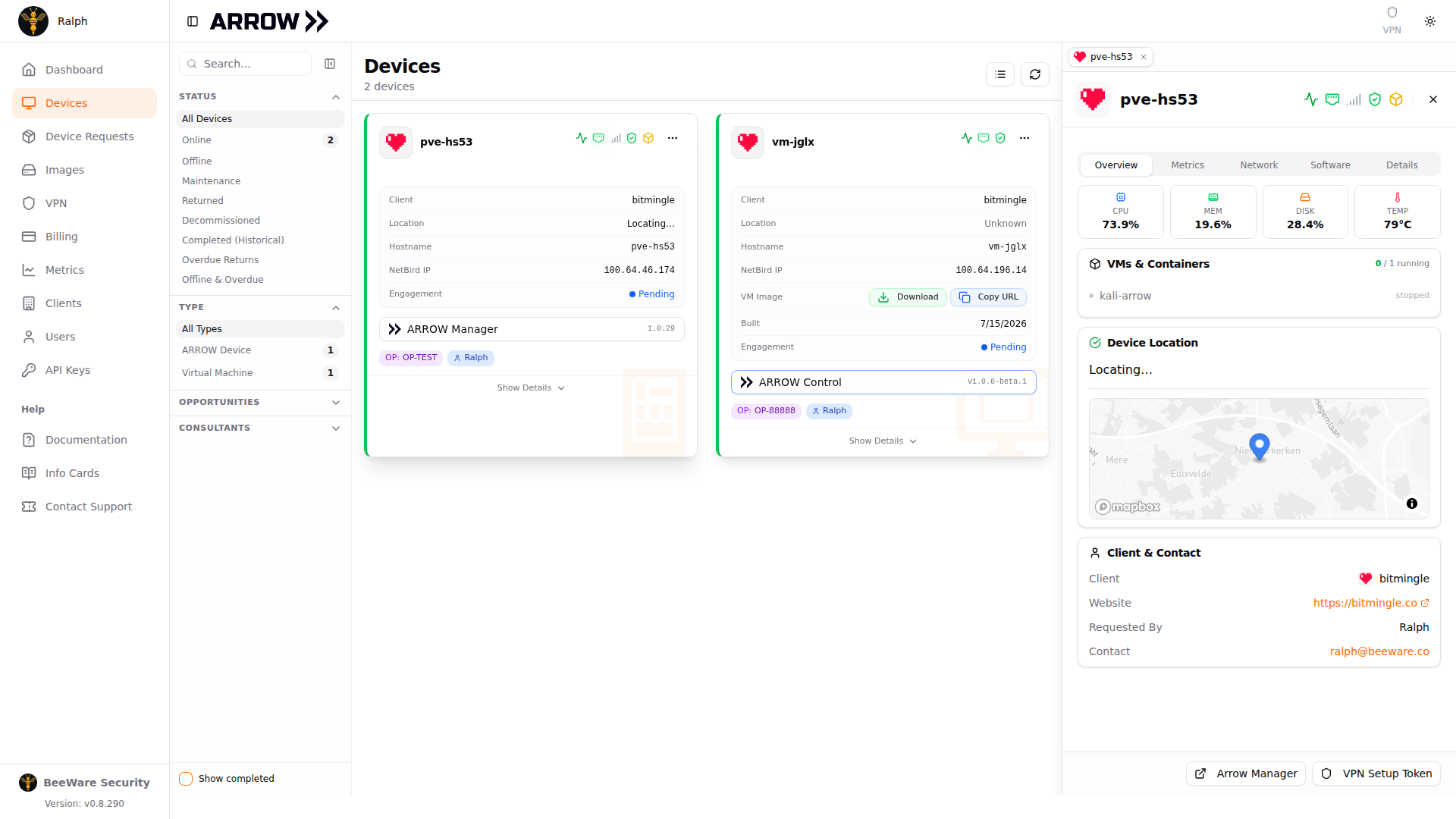Filter devices by Online status

(260, 140)
